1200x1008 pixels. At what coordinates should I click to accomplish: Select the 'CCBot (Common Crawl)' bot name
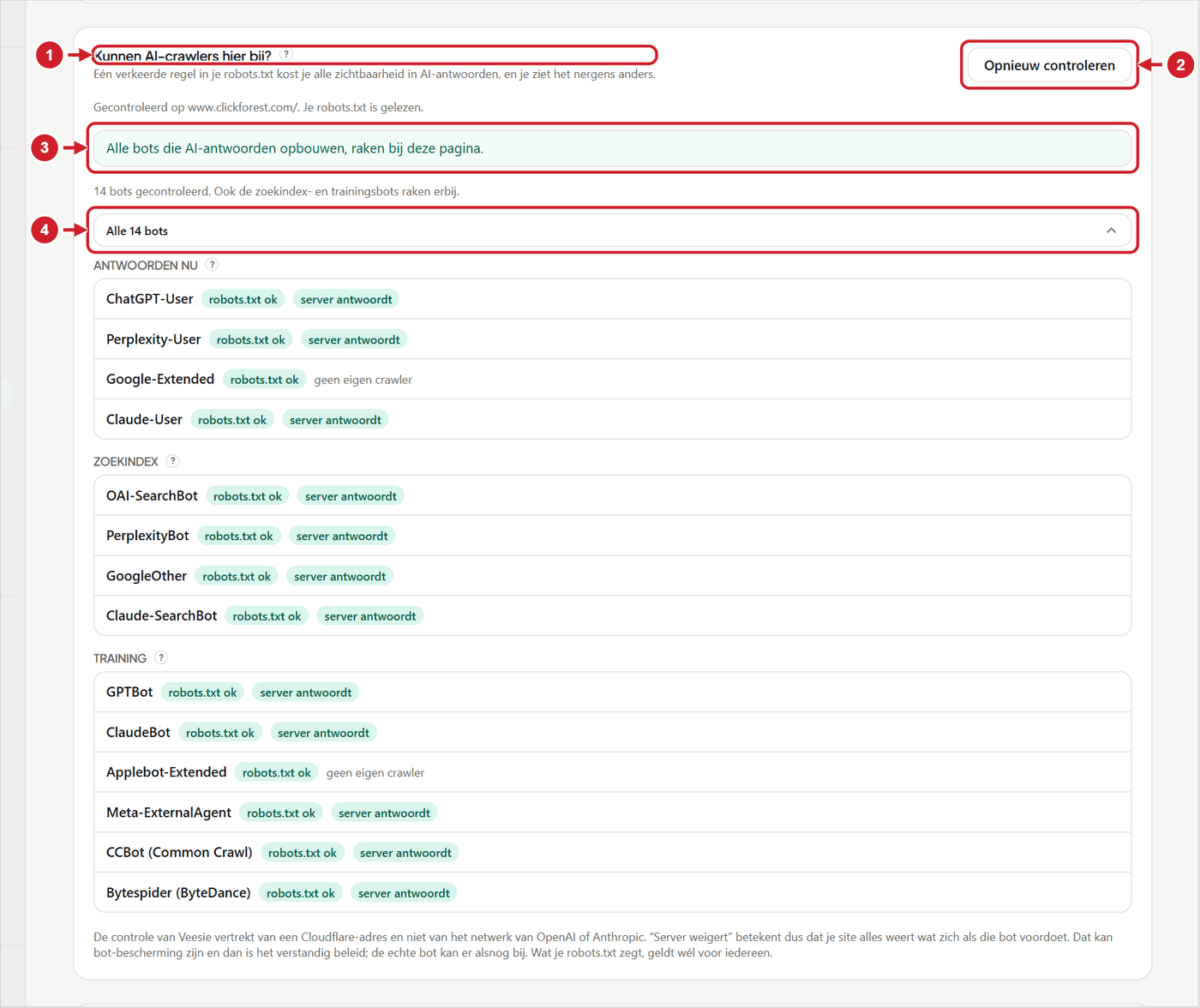coord(179,852)
